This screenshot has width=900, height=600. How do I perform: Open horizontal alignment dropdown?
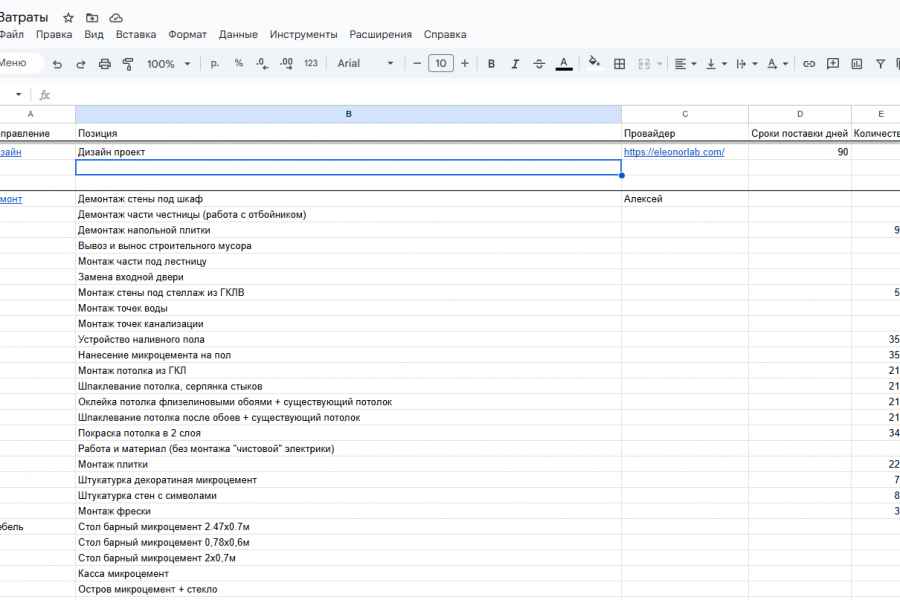685,64
